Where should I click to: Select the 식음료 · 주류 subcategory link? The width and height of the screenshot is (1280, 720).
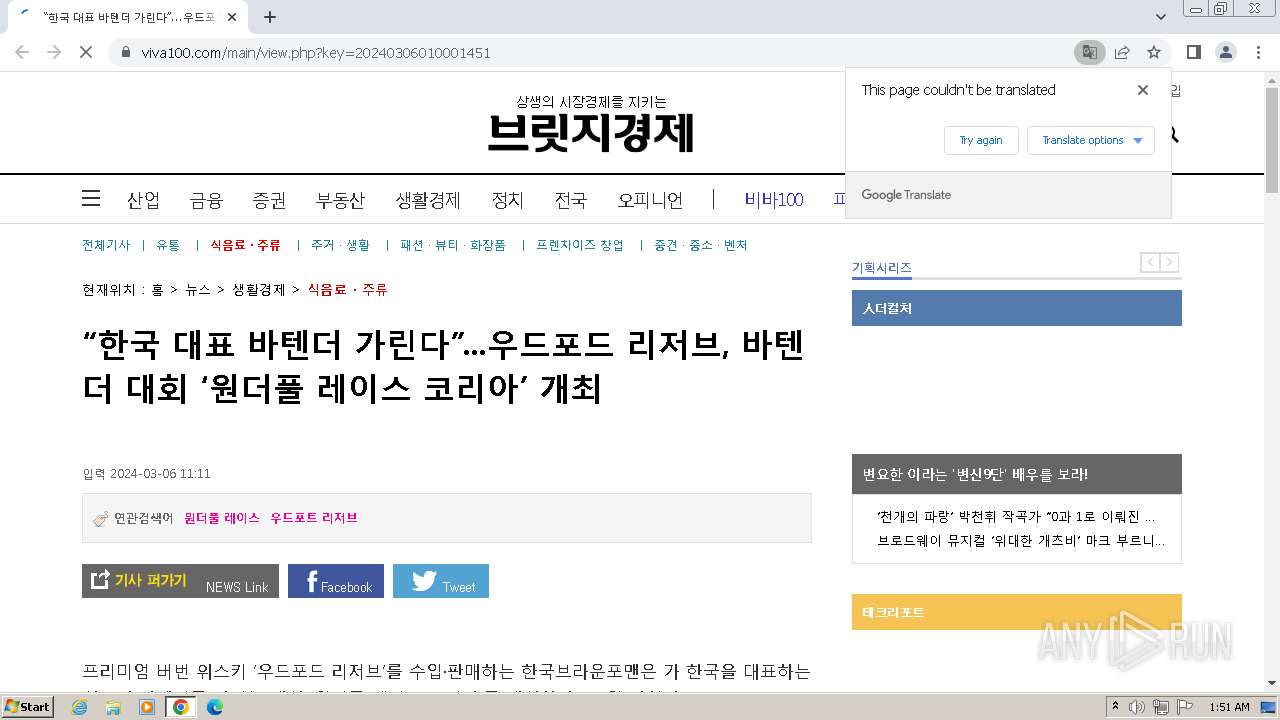pos(245,245)
